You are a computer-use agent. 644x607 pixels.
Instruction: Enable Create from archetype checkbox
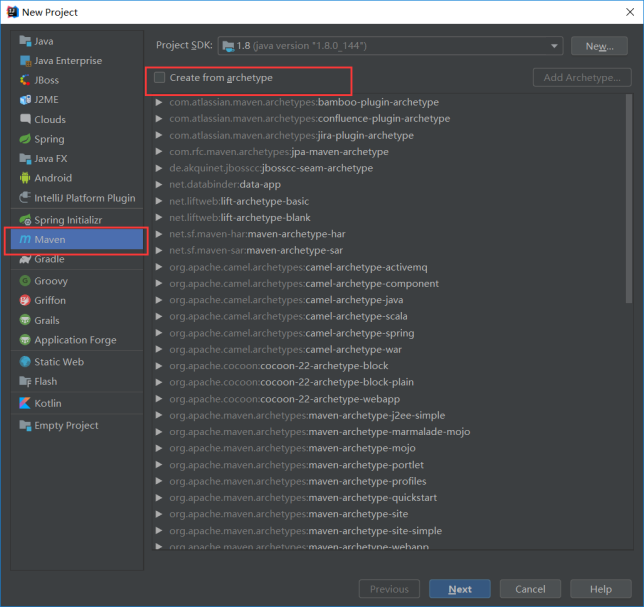159,77
